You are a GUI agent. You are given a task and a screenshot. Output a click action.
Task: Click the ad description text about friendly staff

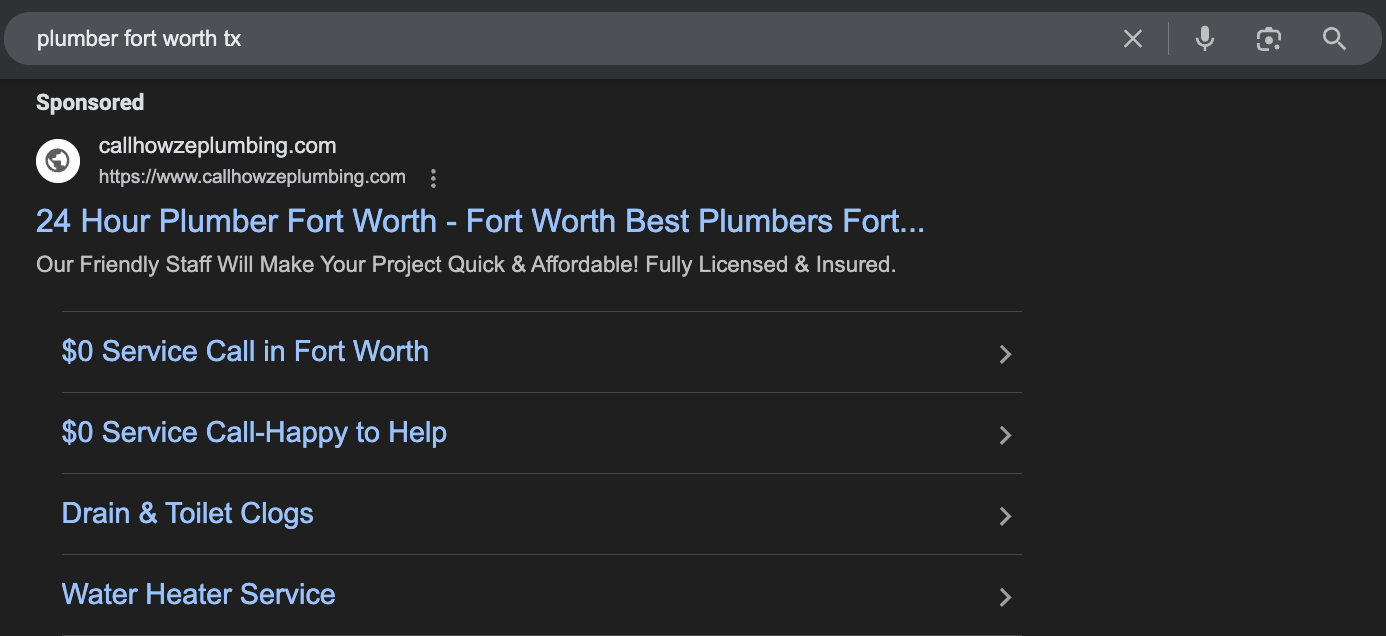click(x=466, y=264)
